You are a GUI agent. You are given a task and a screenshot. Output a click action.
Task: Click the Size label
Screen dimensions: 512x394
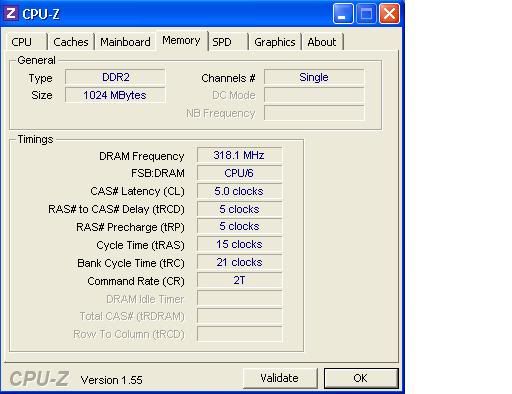[42, 95]
